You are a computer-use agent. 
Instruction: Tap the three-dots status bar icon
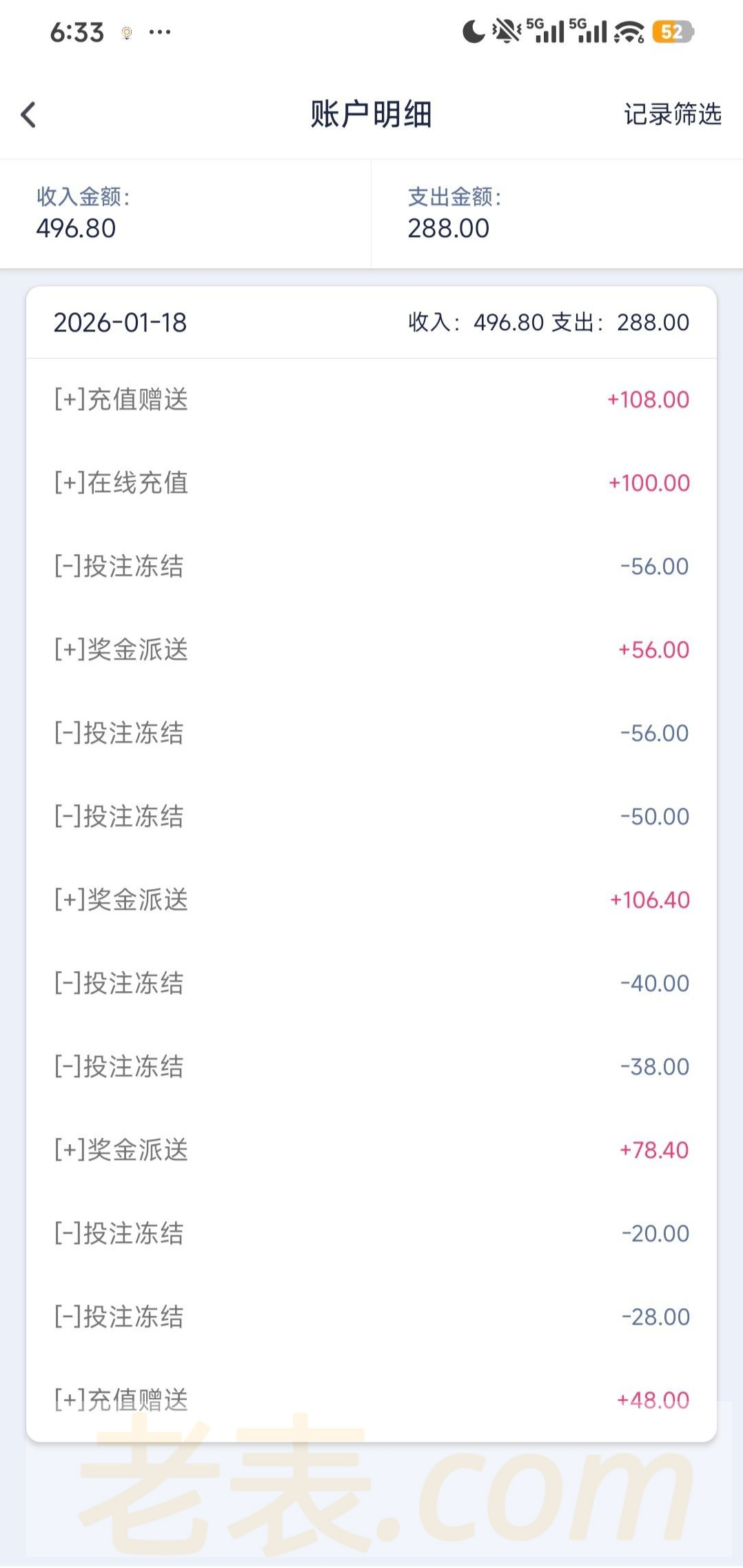(160, 32)
